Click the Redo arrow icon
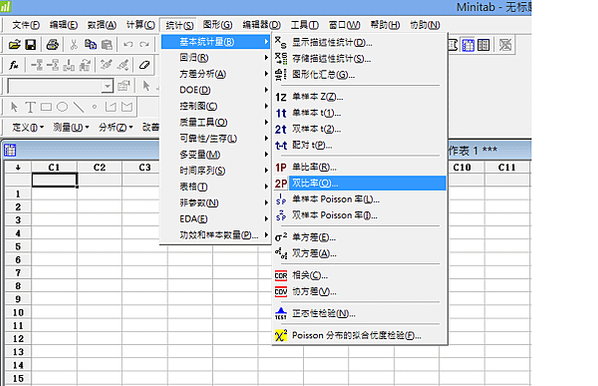The height and width of the screenshot is (386, 598). click(144, 45)
